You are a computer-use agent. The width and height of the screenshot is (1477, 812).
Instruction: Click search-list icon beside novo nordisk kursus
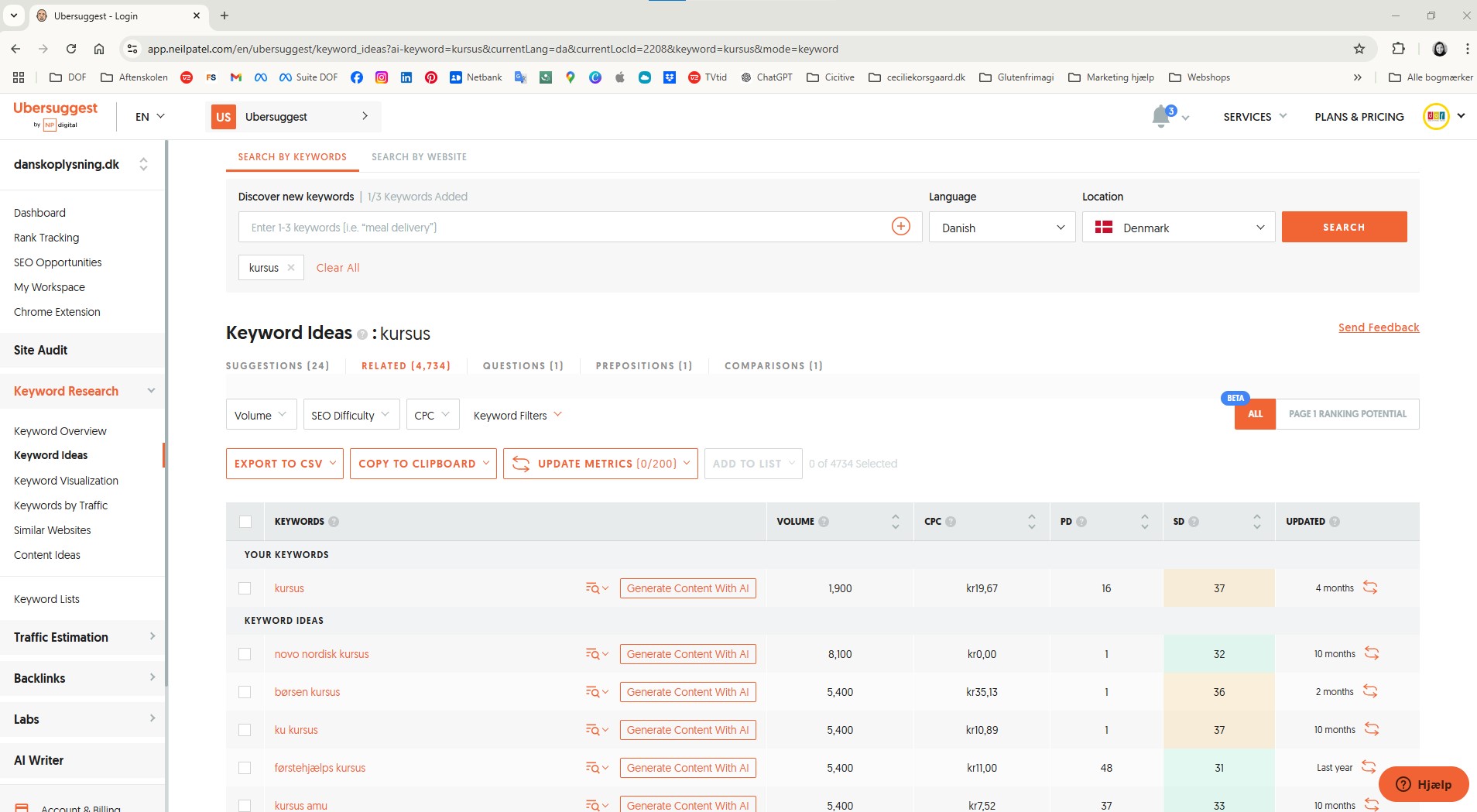click(593, 654)
